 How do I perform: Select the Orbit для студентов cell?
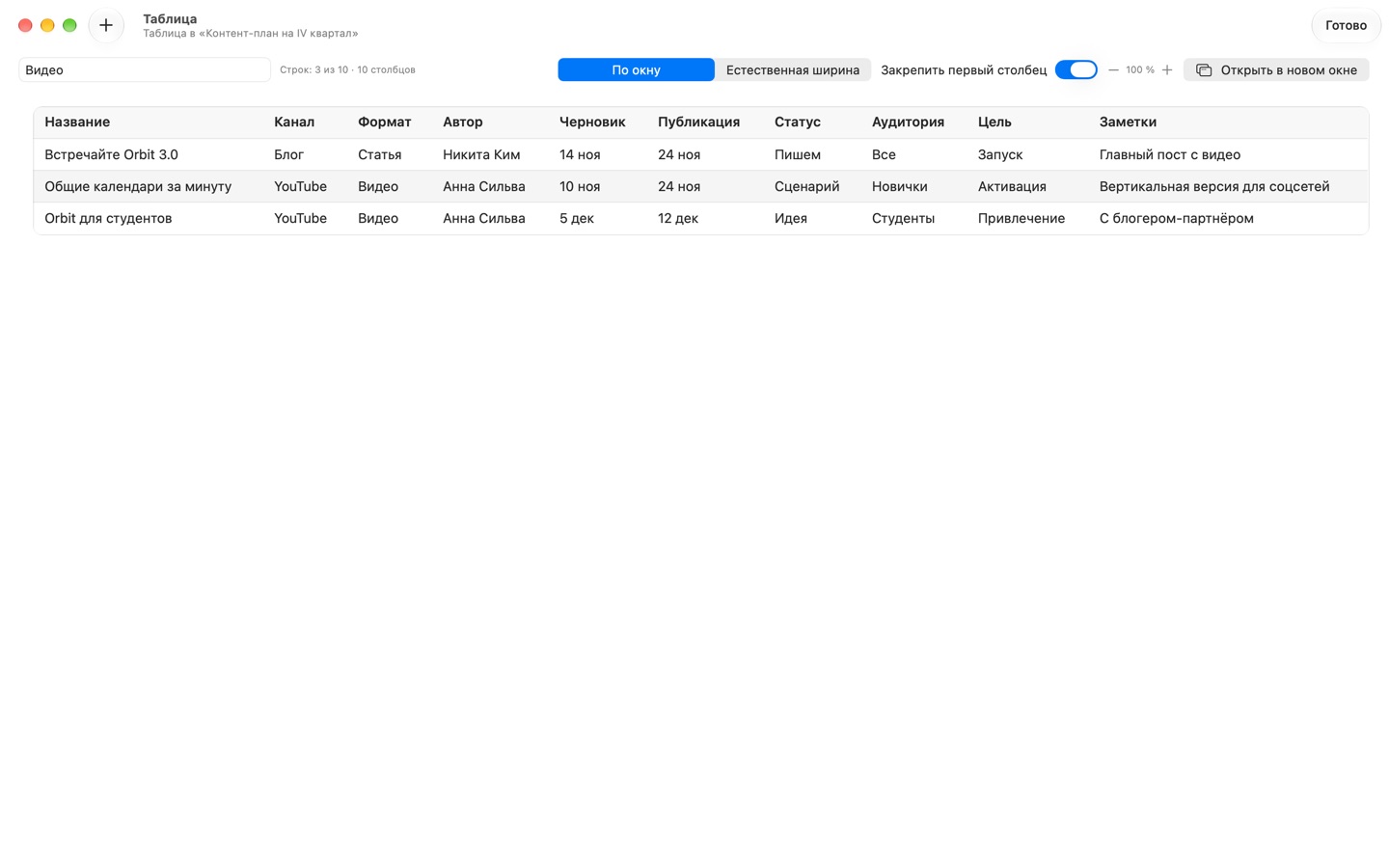[x=108, y=218]
